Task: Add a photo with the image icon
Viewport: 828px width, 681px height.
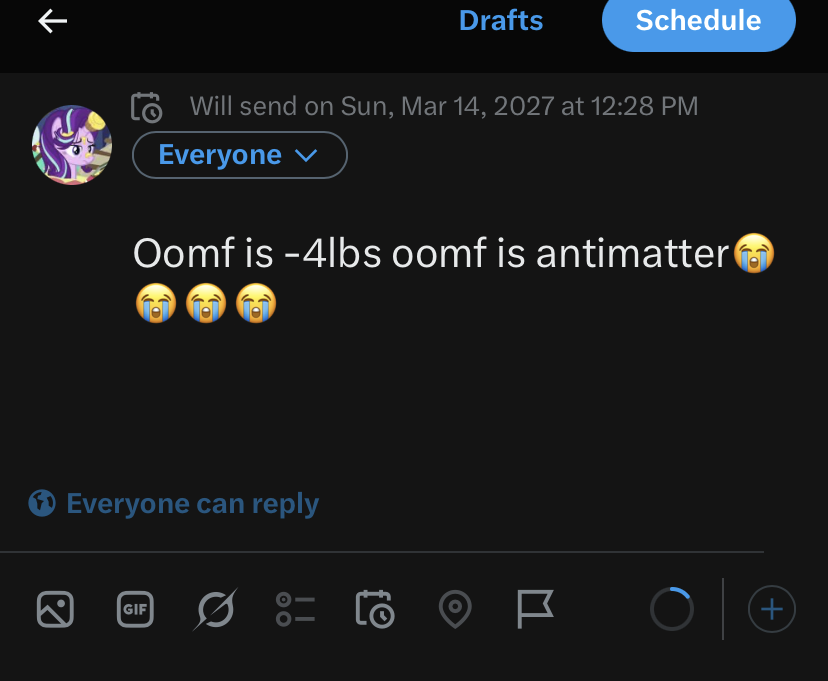Action: point(55,609)
